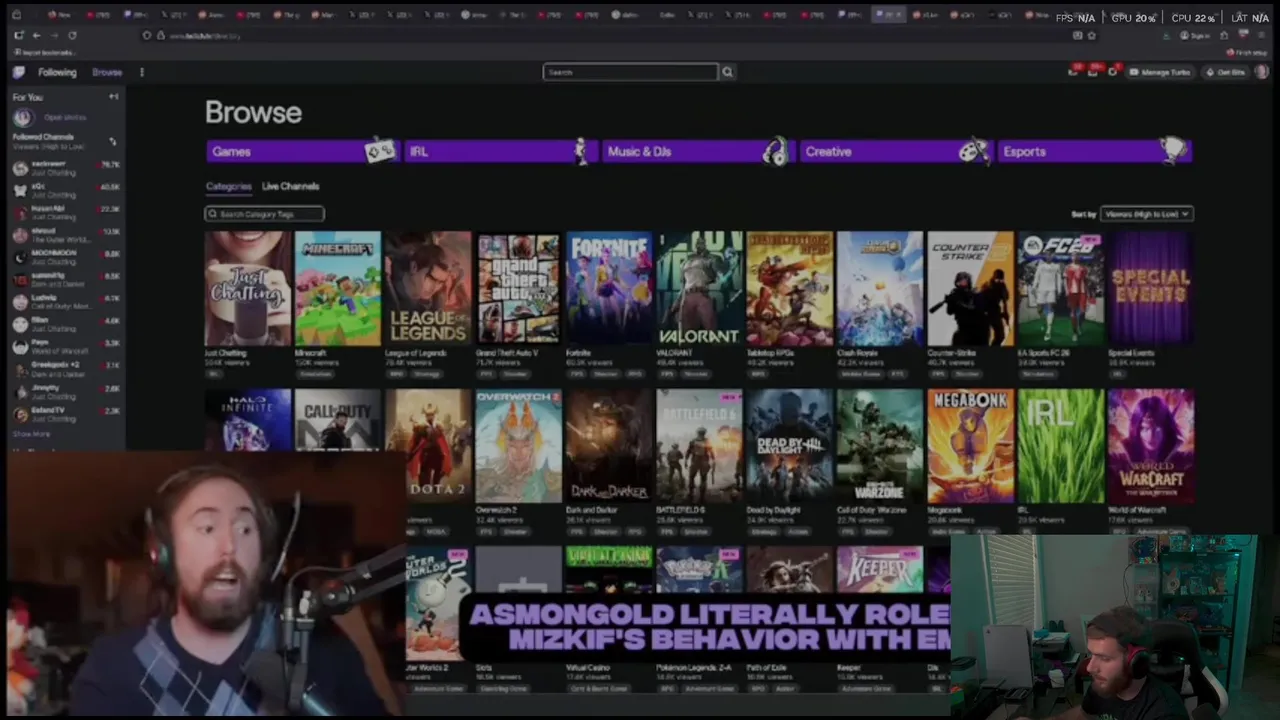The height and width of the screenshot is (720, 1280).
Task: Open HasanAbi channel in the sidebar
Action: pos(65,212)
